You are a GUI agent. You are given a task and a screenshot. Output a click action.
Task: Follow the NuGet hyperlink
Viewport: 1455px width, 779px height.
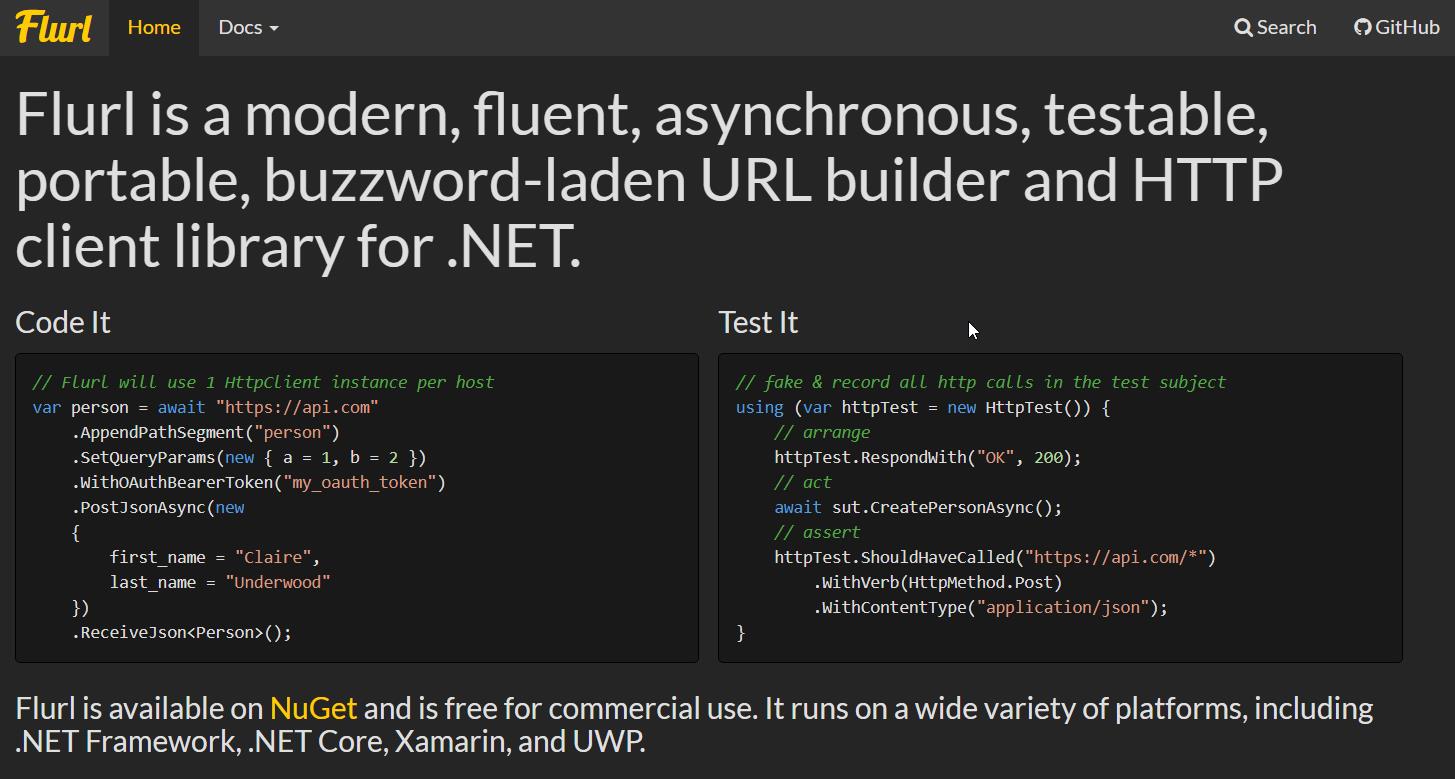point(313,708)
